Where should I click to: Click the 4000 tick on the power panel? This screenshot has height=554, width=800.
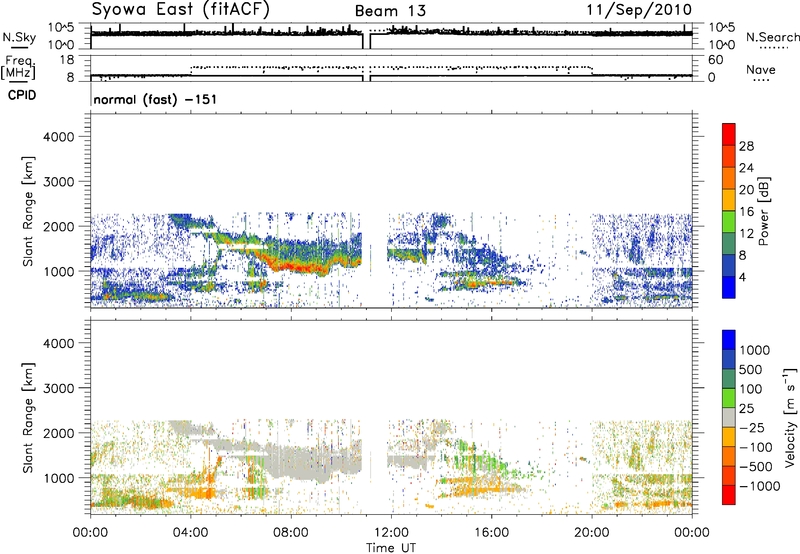pos(59,137)
